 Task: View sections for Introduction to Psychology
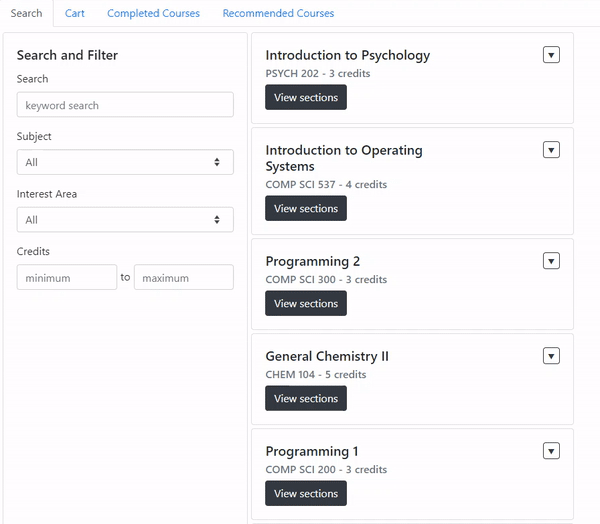pyautogui.click(x=306, y=97)
